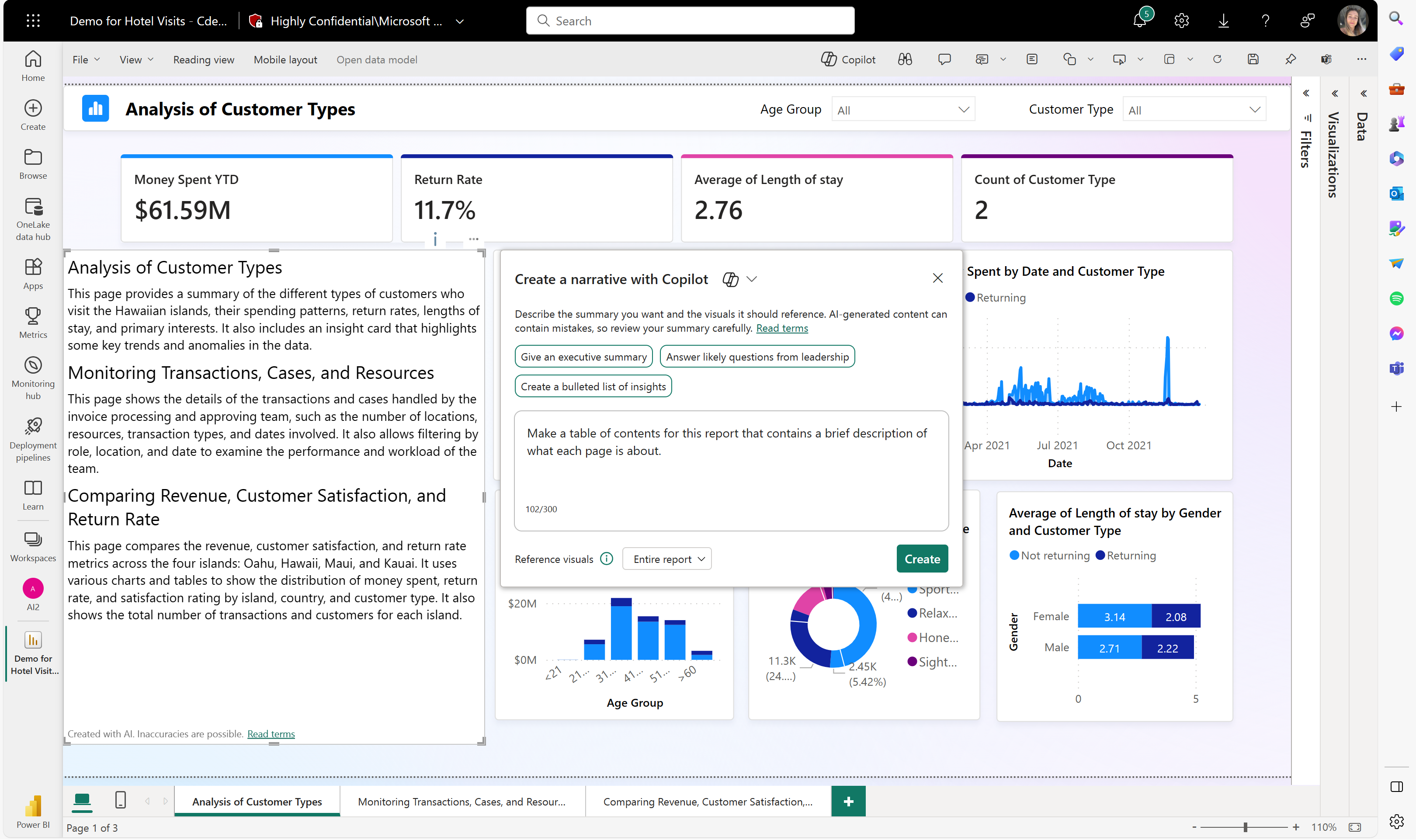Viewport: 1416px width, 840px height.
Task: Open Deployment pipelines from left navigation
Action: [x=33, y=439]
